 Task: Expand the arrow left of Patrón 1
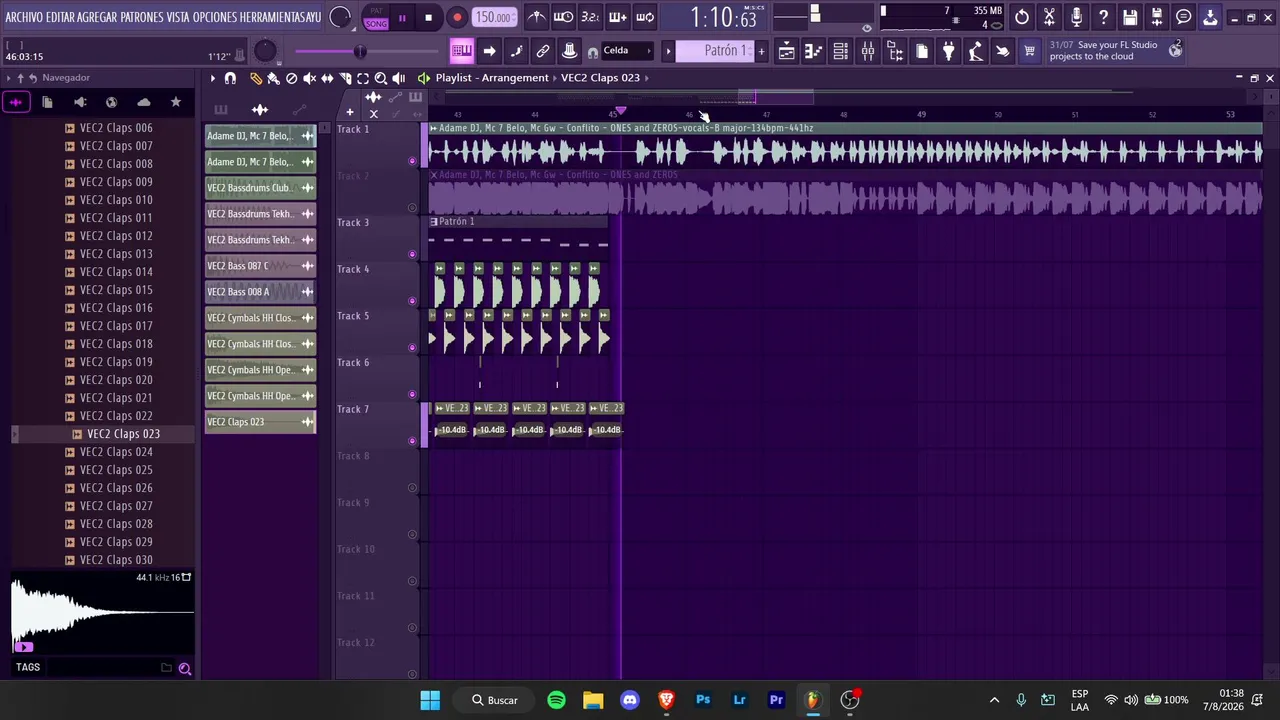point(668,51)
